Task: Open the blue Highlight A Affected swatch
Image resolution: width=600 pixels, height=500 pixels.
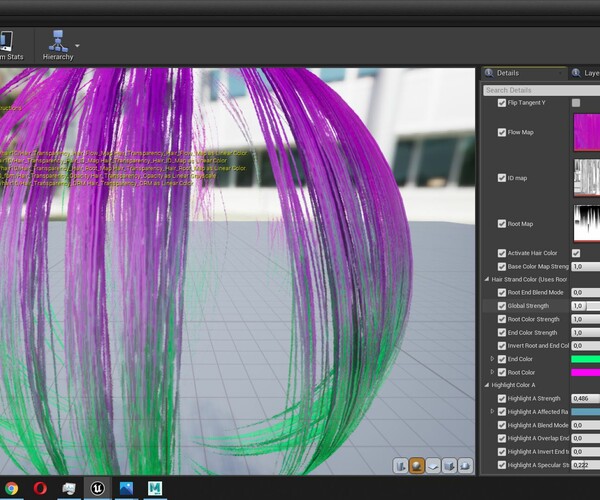Action: coord(585,412)
